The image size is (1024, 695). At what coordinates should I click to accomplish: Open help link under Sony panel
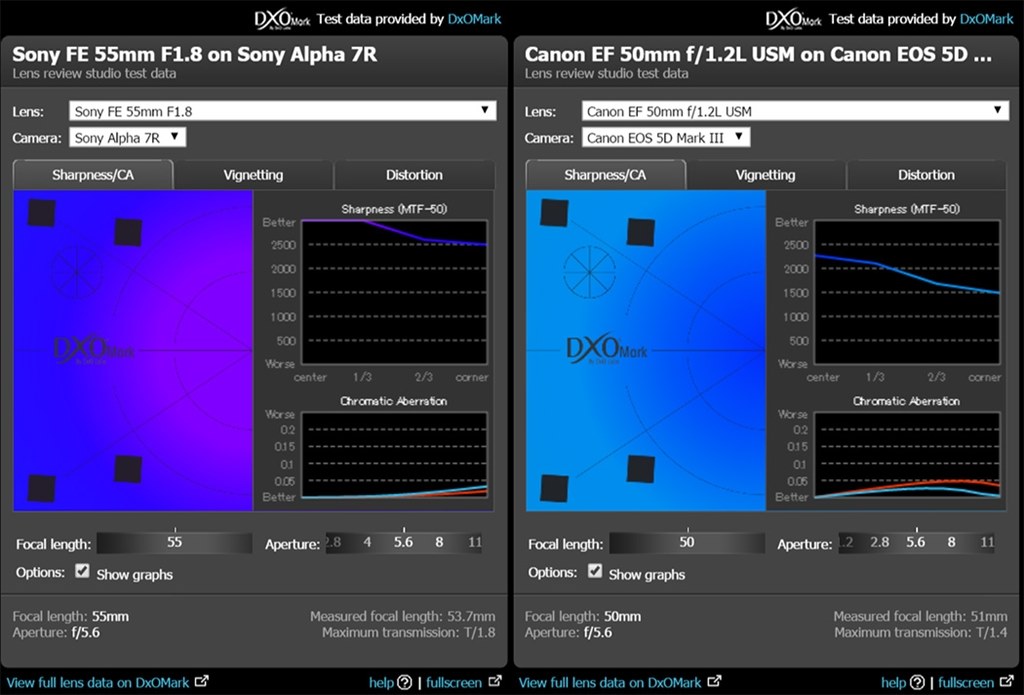[381, 683]
